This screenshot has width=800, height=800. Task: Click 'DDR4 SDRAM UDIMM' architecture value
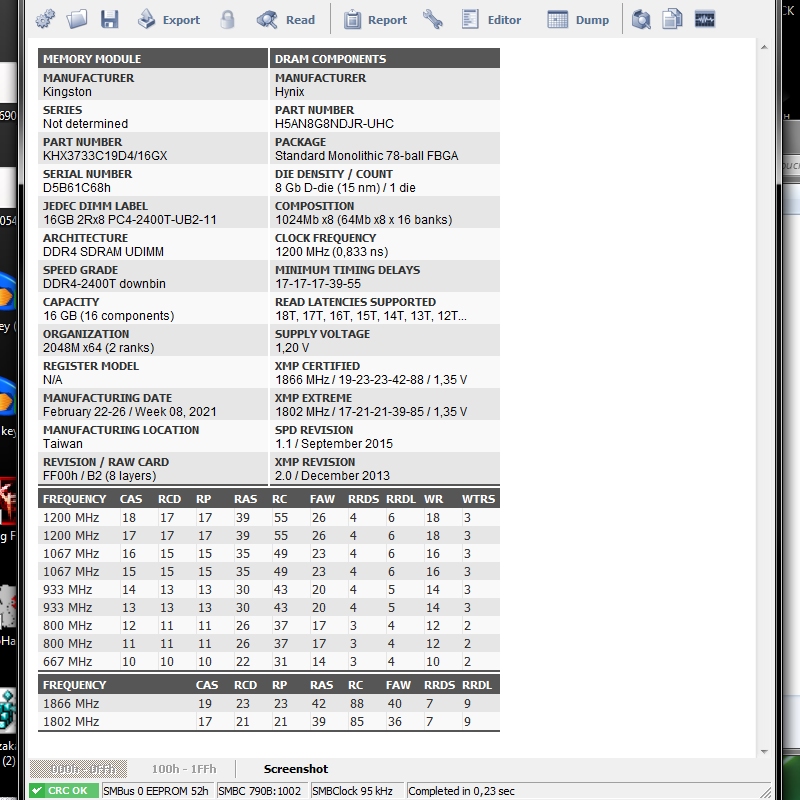(103, 252)
